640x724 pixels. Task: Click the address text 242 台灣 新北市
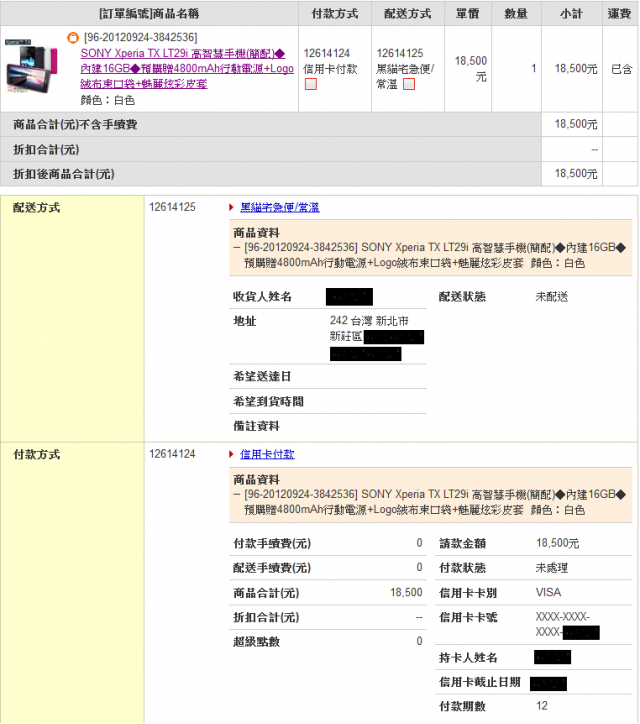tap(369, 320)
